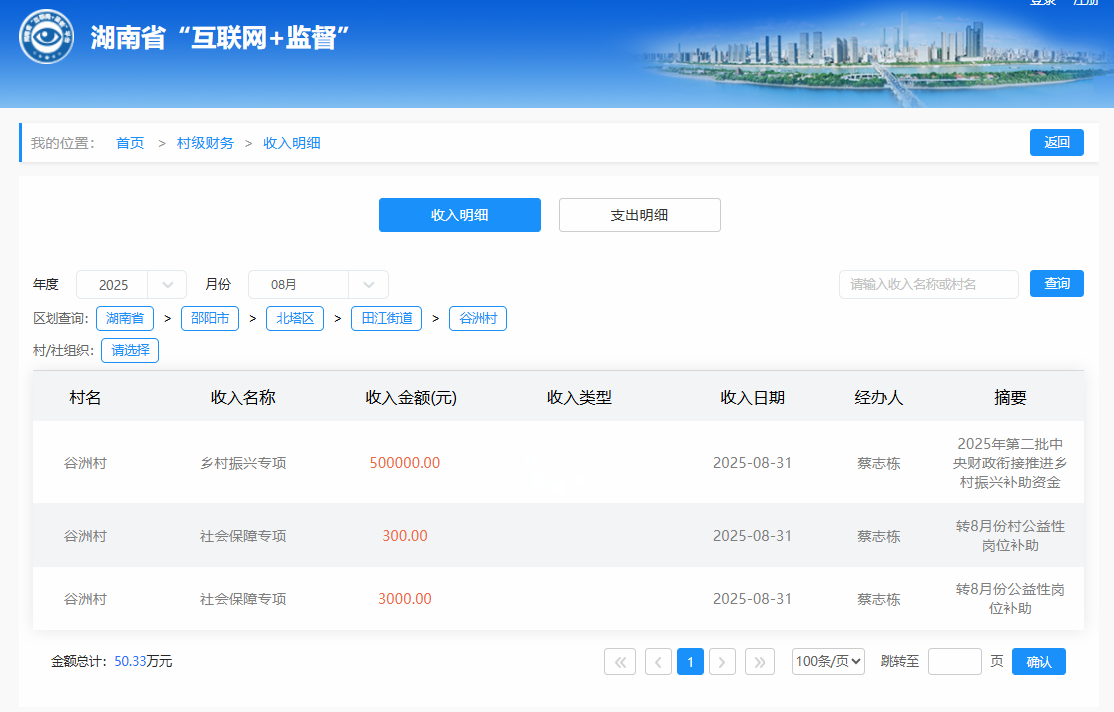
Task: Focus the 跳转至 page number field
Action: 954,661
